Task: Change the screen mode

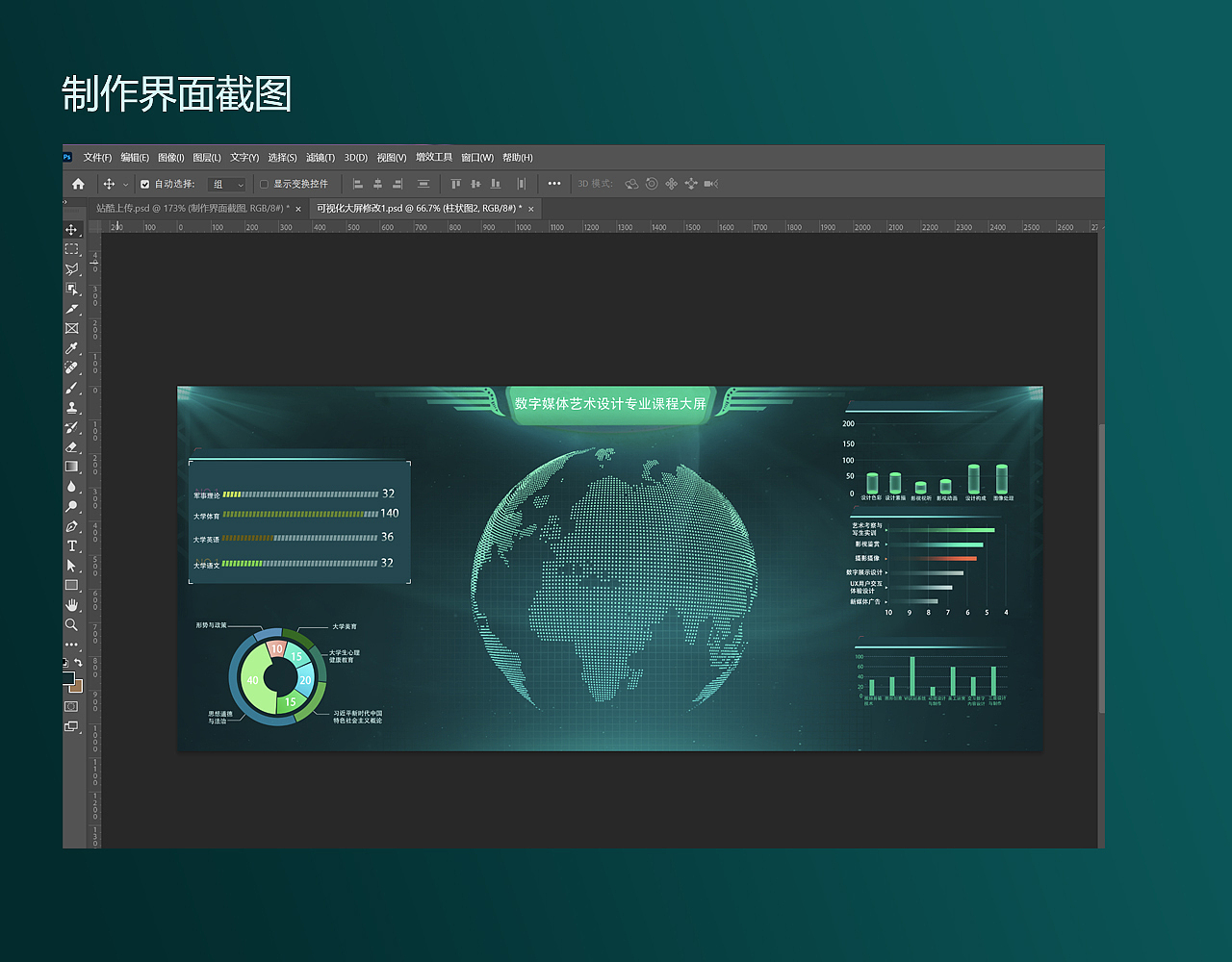Action: point(71,726)
